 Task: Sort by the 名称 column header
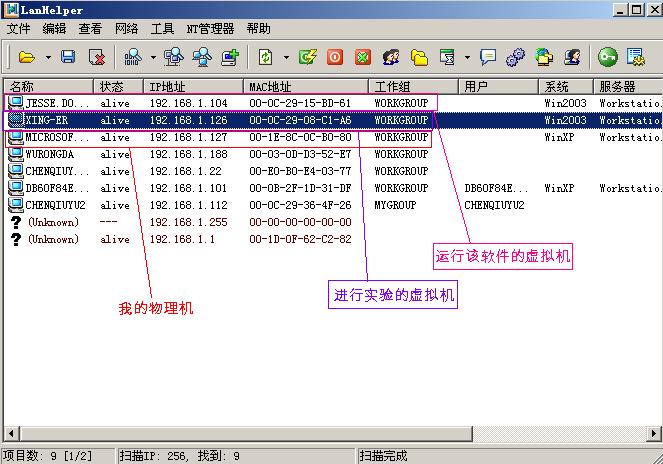tap(49, 86)
